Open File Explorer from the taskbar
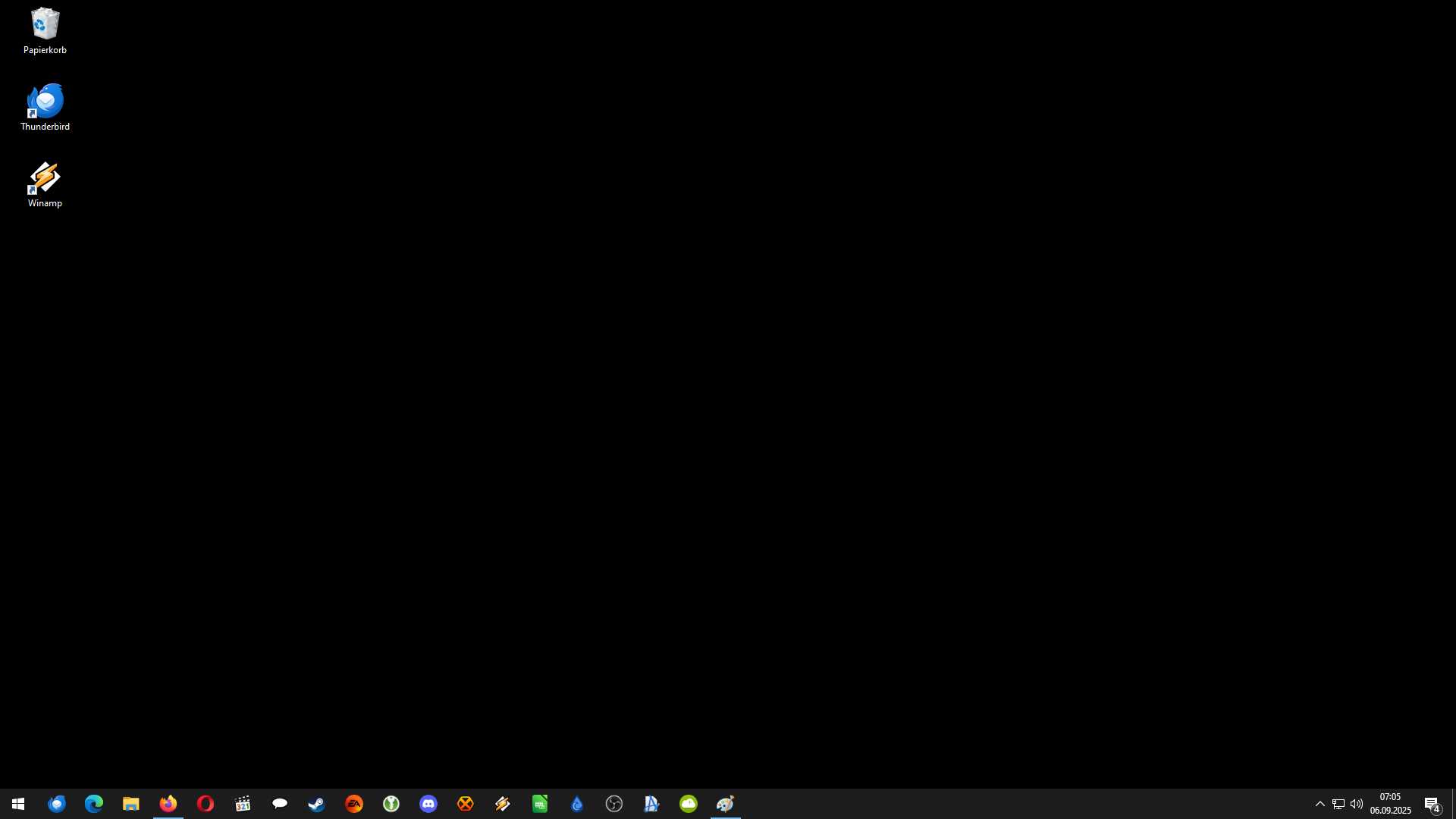Viewport: 1456px width, 819px height. click(x=131, y=804)
